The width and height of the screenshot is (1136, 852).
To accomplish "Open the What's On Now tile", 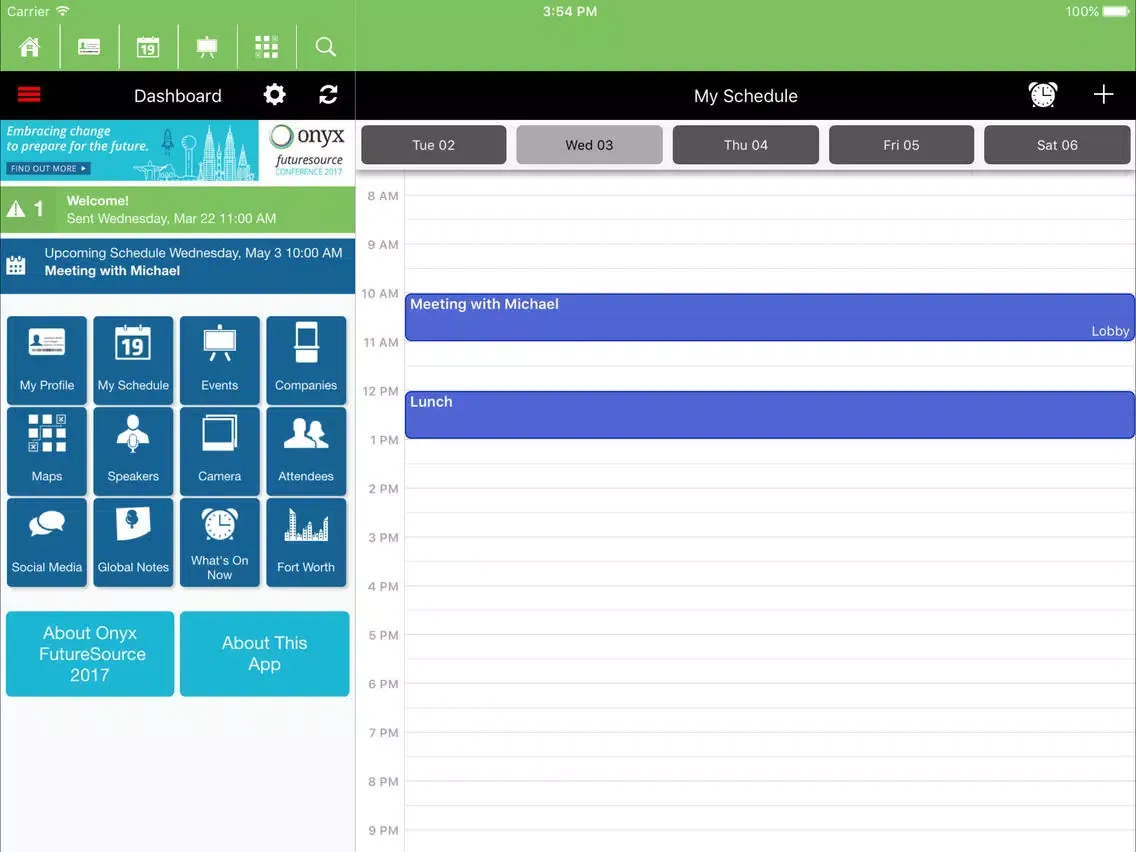I will [220, 543].
